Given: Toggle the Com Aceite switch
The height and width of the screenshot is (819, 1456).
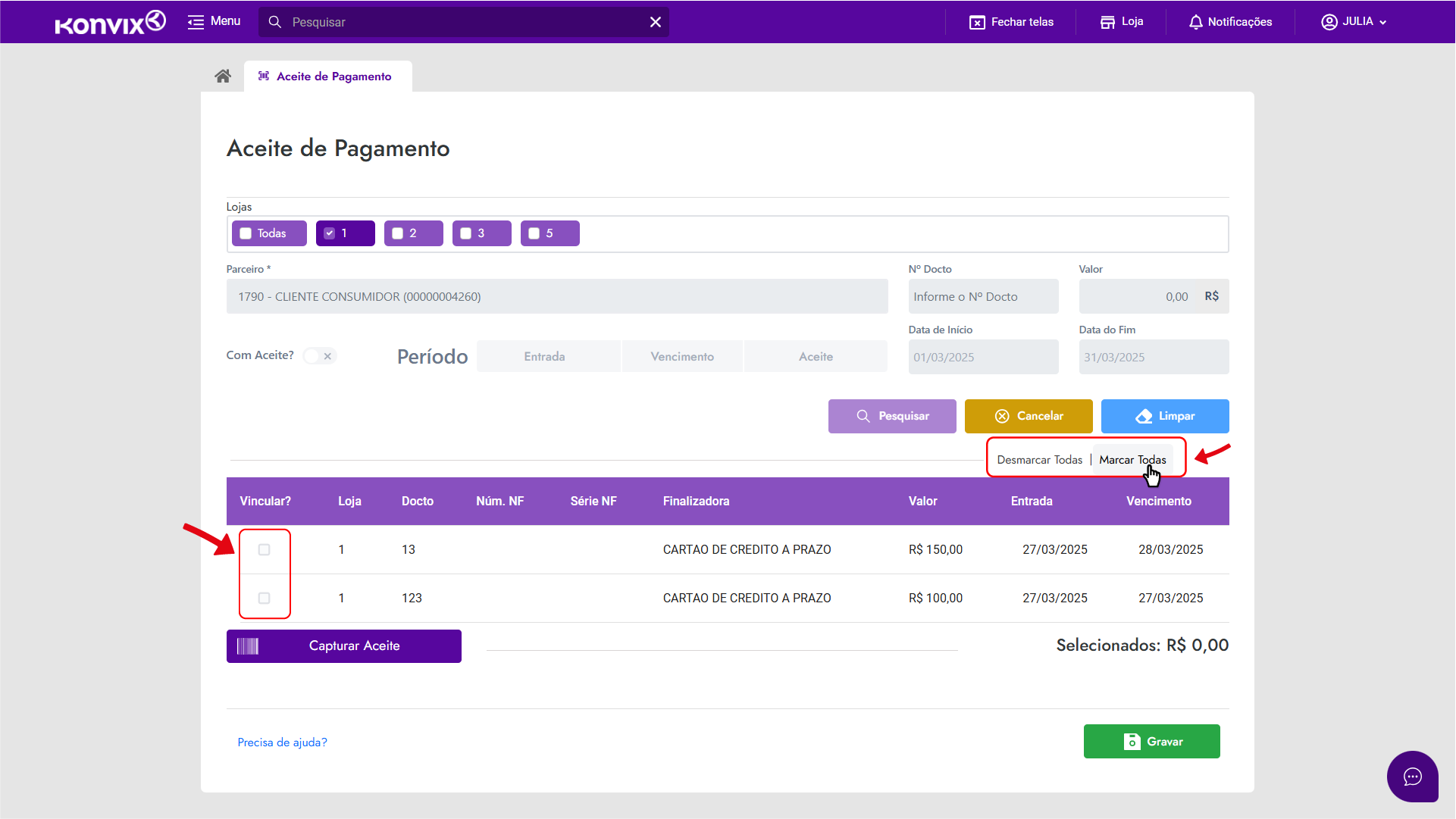Looking at the screenshot, I should coord(319,355).
